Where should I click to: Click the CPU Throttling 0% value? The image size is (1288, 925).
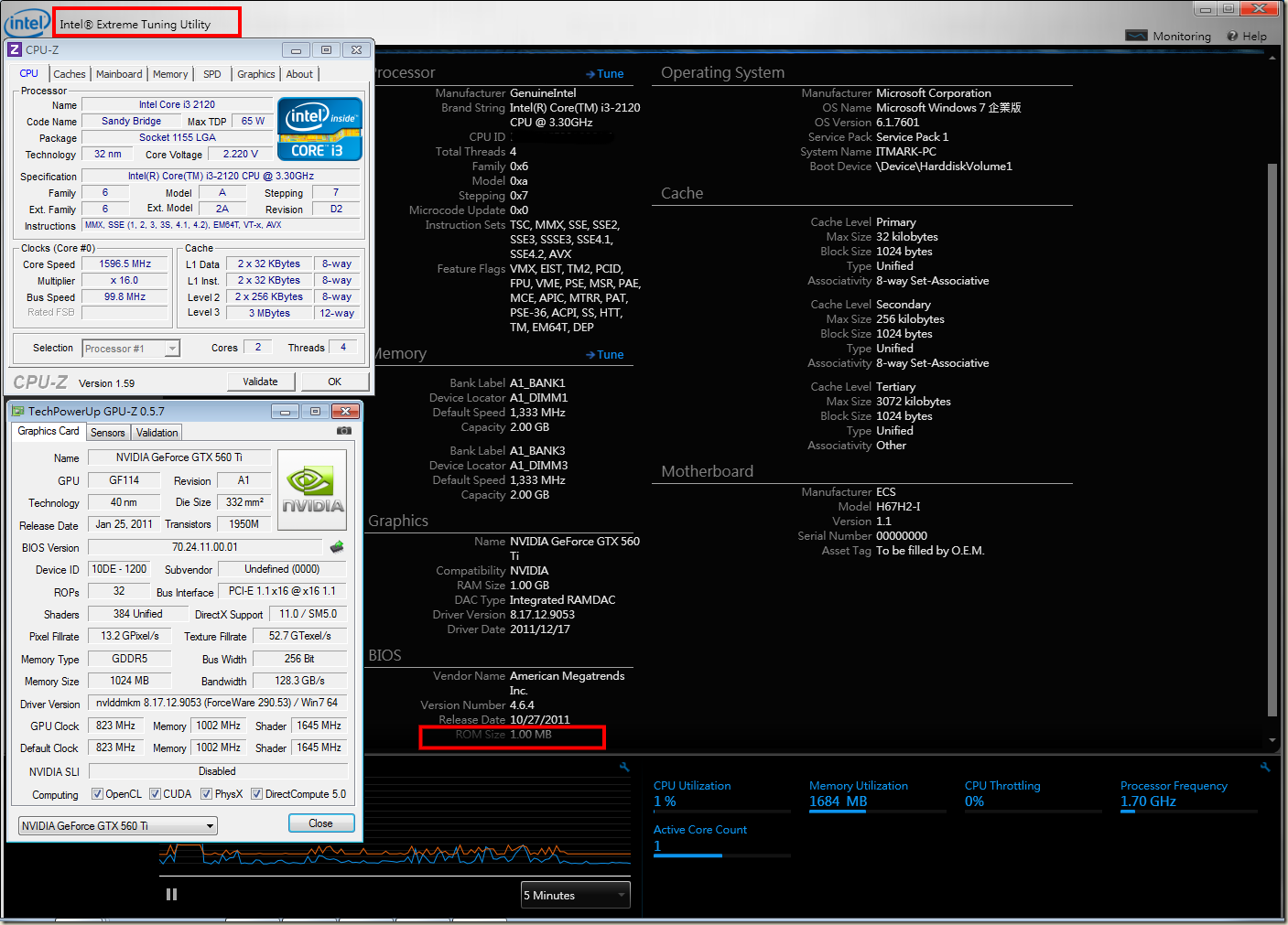[x=974, y=801]
